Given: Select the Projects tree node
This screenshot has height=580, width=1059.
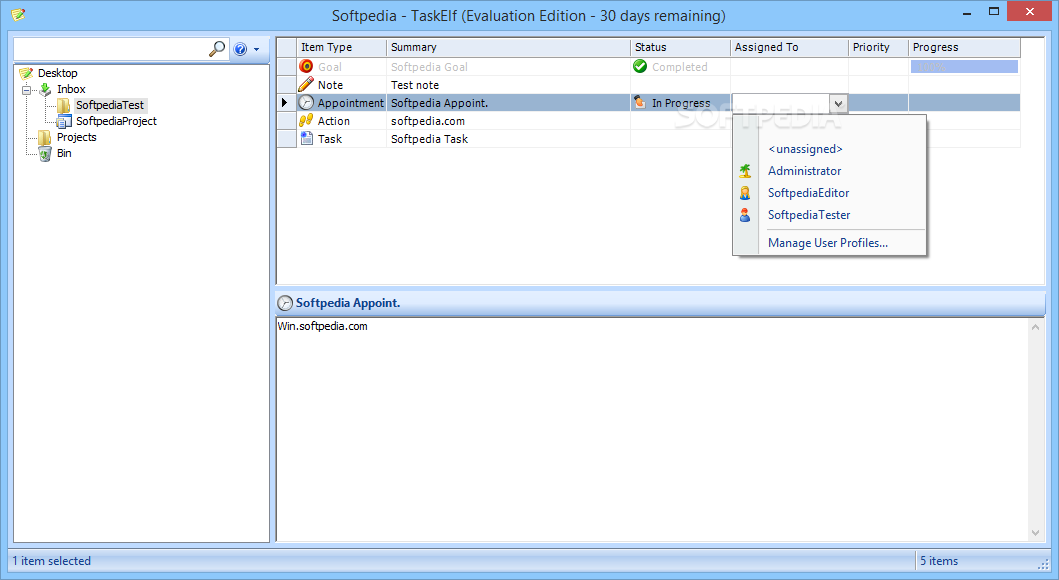Looking at the screenshot, I should [76, 137].
